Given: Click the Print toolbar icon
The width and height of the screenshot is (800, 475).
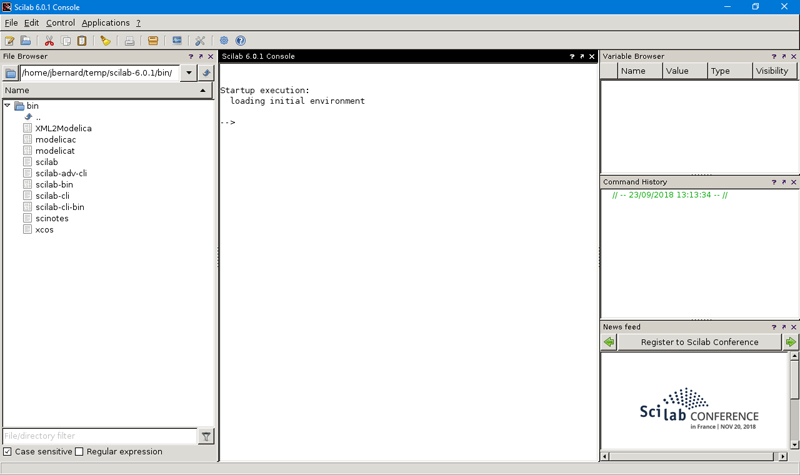Looking at the screenshot, I should (130, 41).
